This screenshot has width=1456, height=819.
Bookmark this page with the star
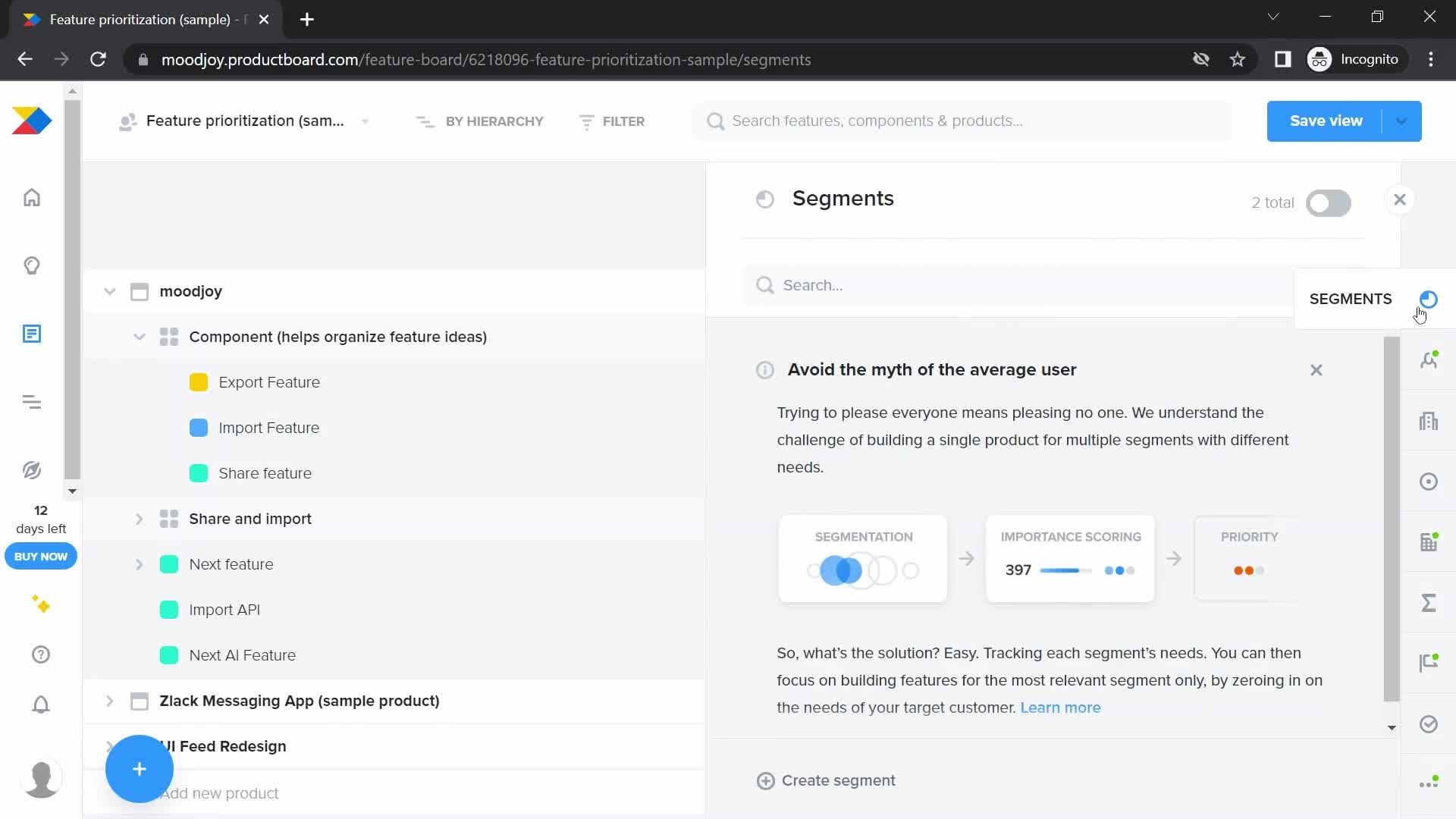pos(1238,59)
